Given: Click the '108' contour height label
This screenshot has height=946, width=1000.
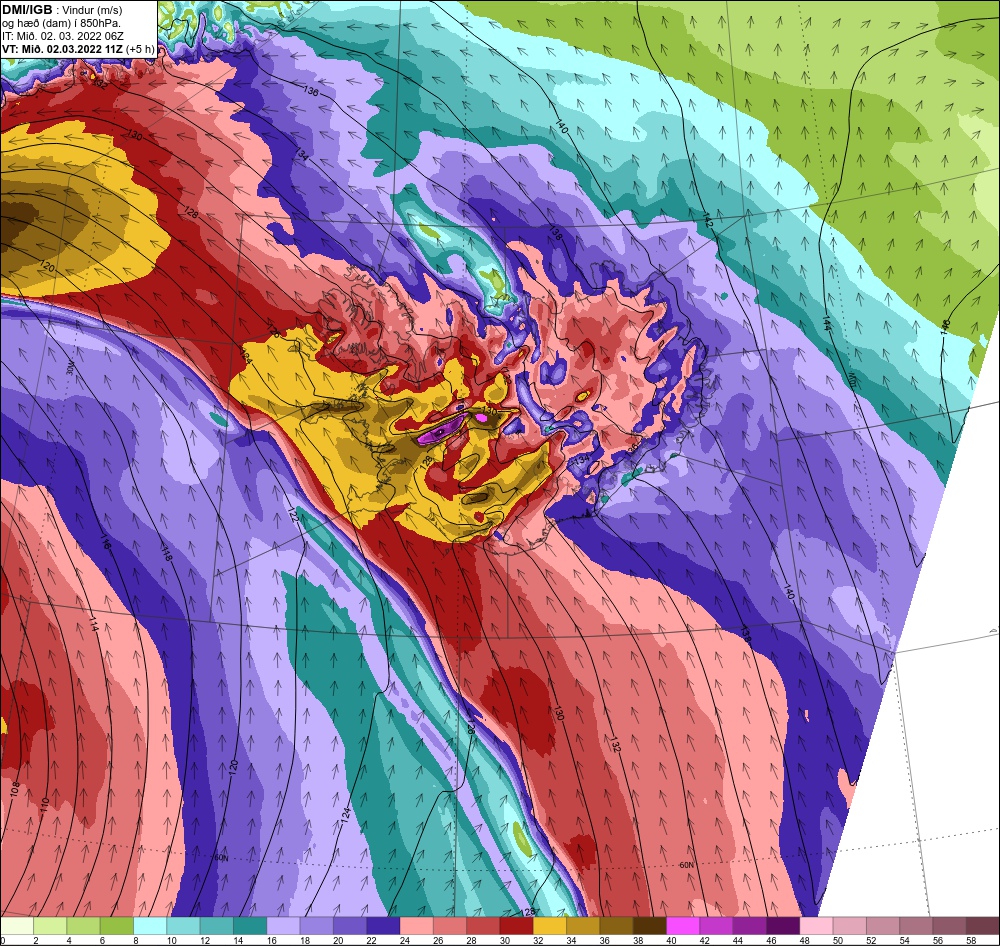Looking at the screenshot, I should click(x=15, y=790).
